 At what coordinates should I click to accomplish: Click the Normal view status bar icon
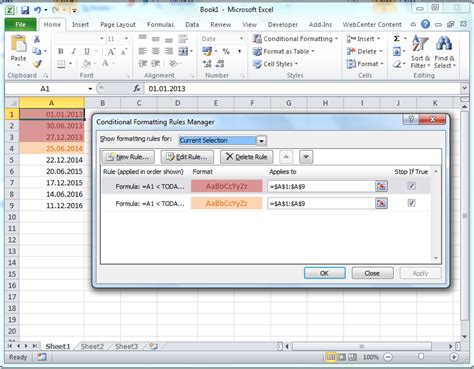click(331, 357)
